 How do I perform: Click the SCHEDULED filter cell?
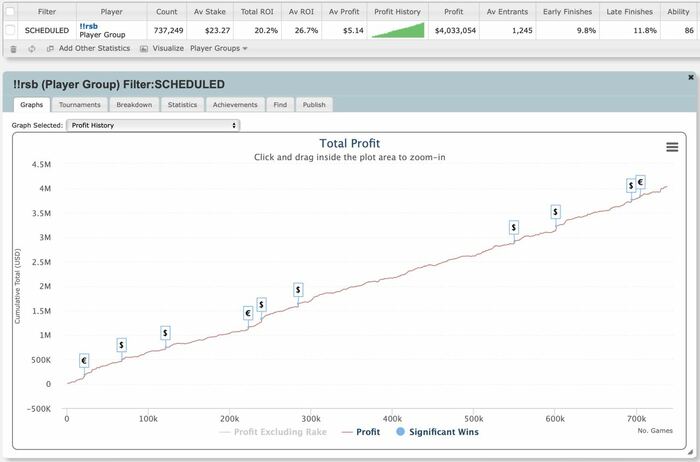pyautogui.click(x=47, y=30)
